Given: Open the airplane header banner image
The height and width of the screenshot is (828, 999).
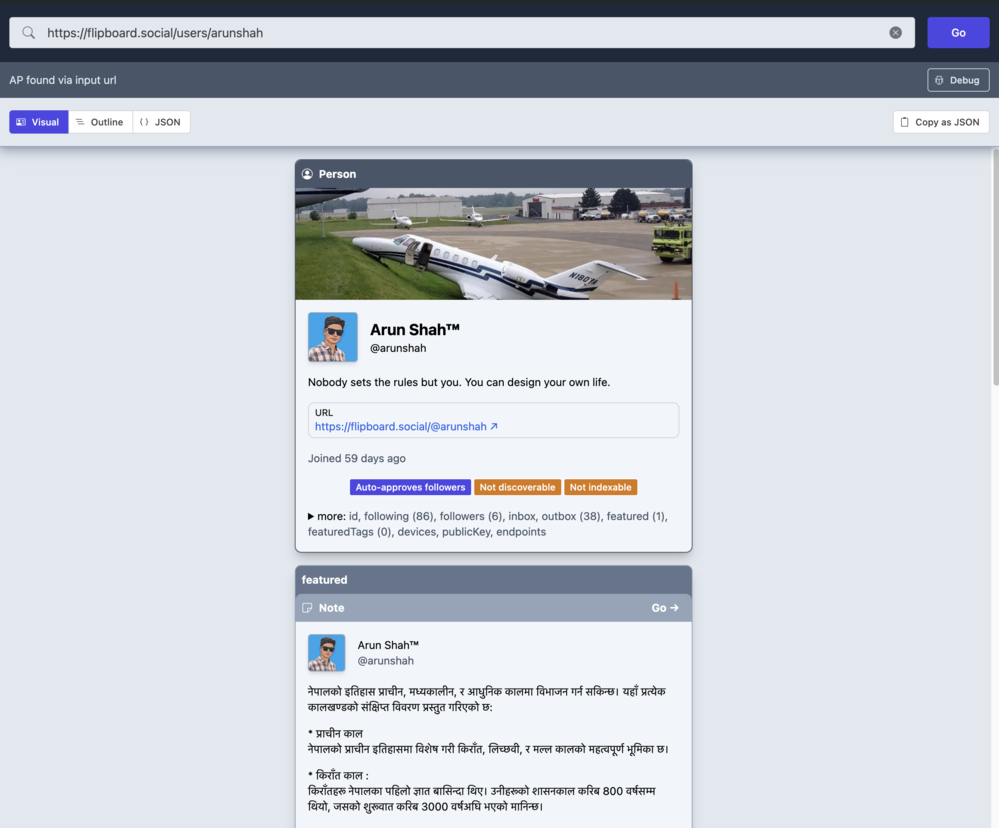Looking at the screenshot, I should 493,244.
